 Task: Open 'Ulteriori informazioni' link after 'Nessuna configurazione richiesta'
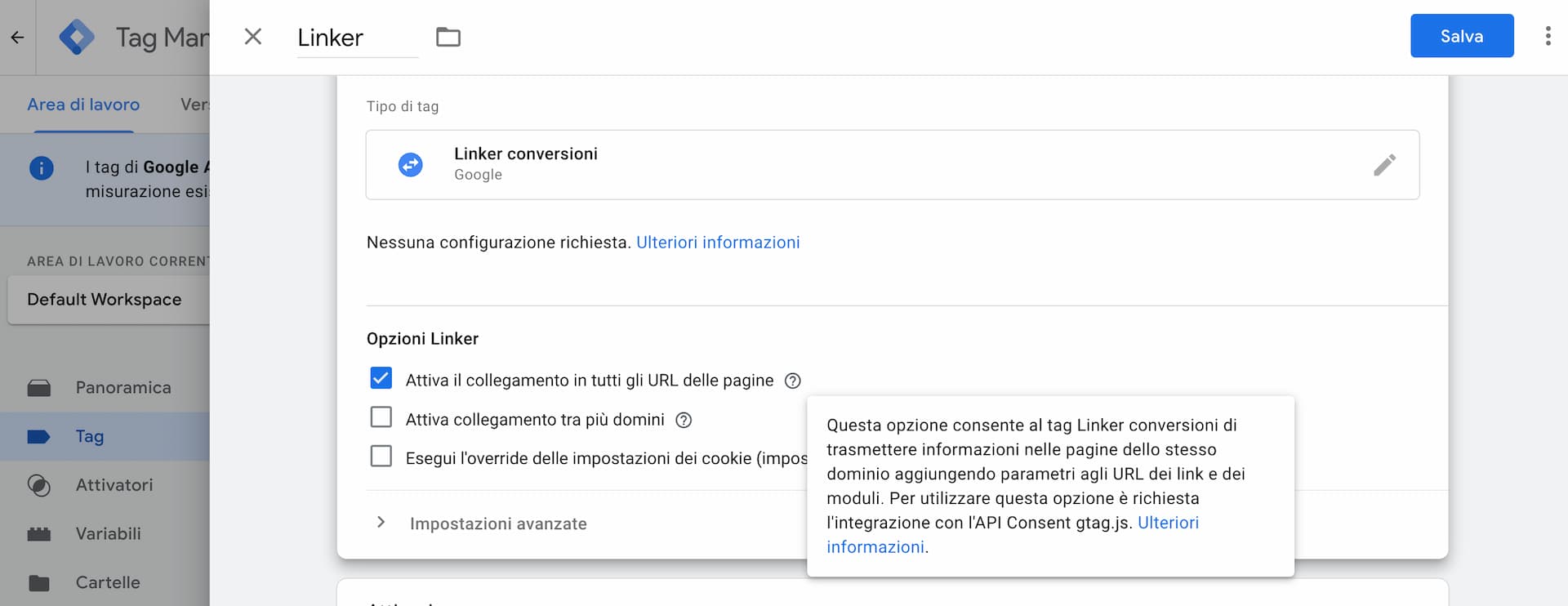click(x=718, y=243)
